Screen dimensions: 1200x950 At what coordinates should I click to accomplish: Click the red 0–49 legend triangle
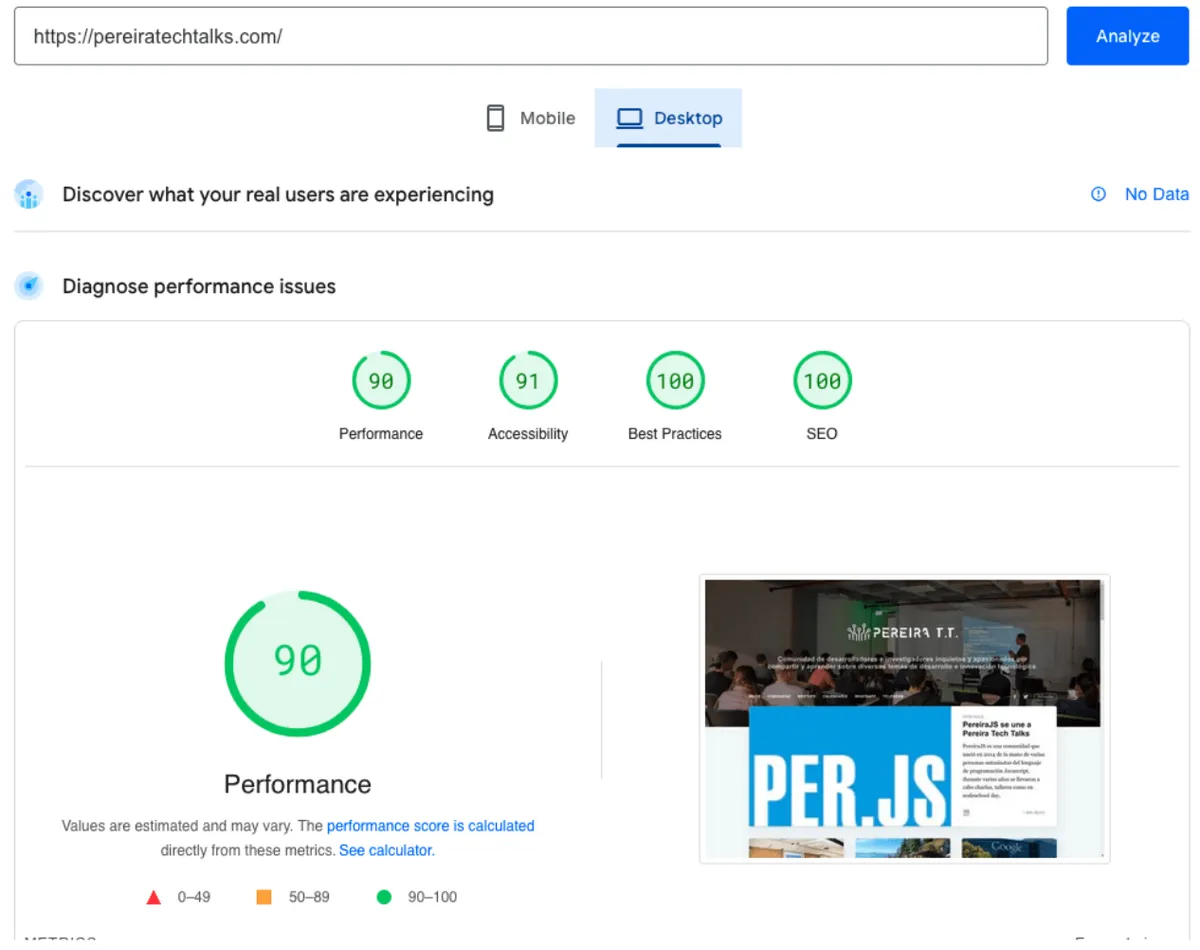154,897
